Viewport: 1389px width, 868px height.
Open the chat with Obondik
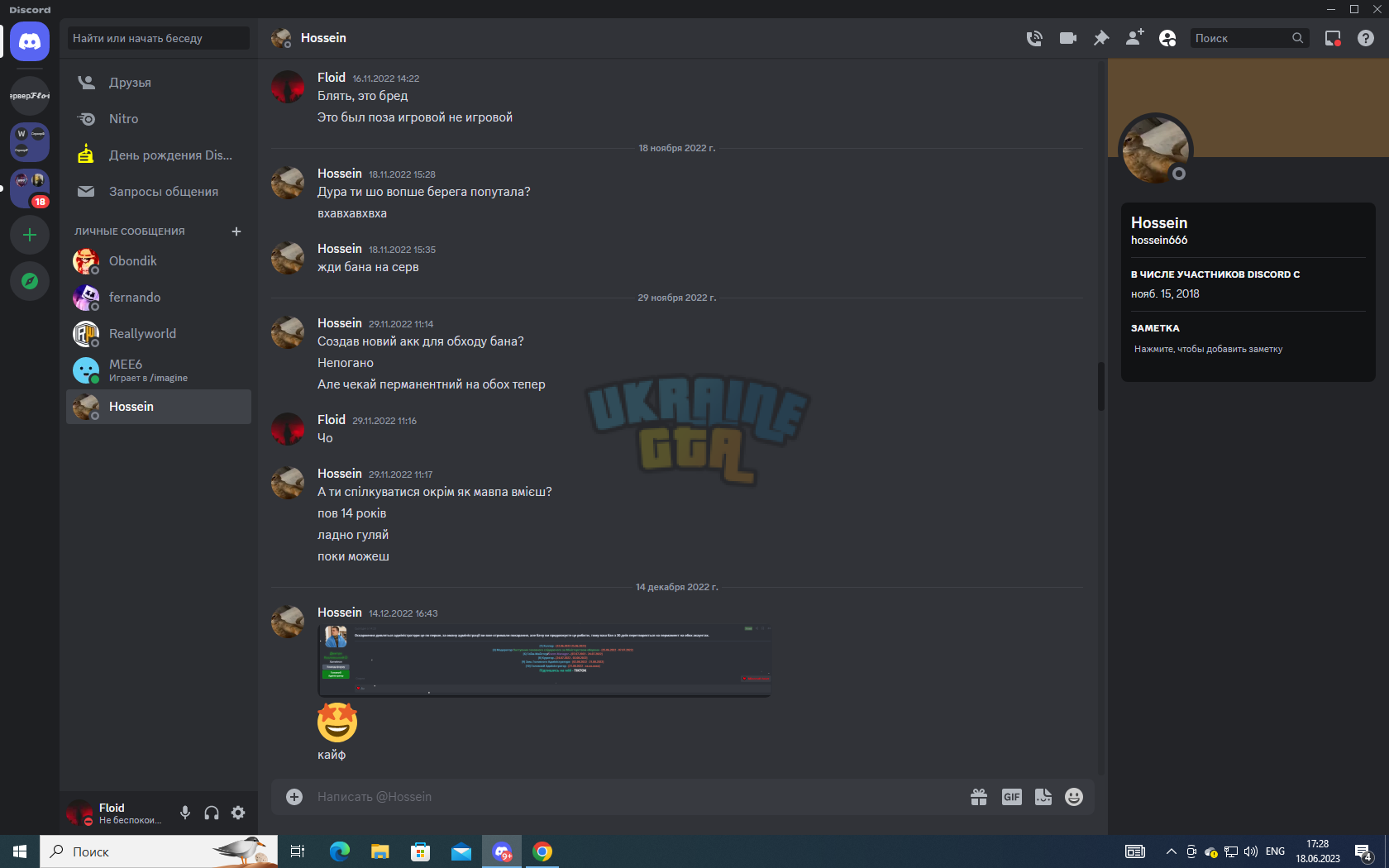159,261
